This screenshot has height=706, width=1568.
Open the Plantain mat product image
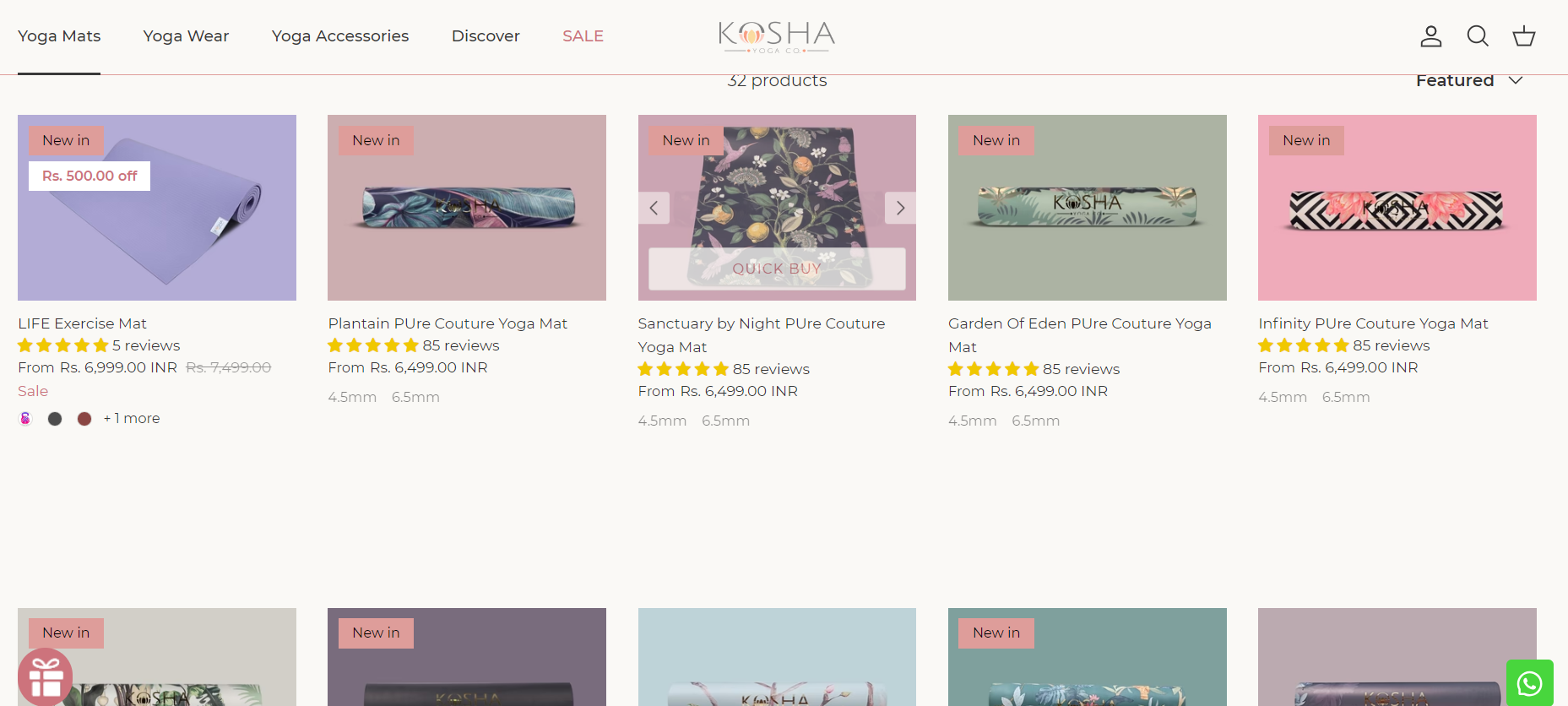pos(467,208)
